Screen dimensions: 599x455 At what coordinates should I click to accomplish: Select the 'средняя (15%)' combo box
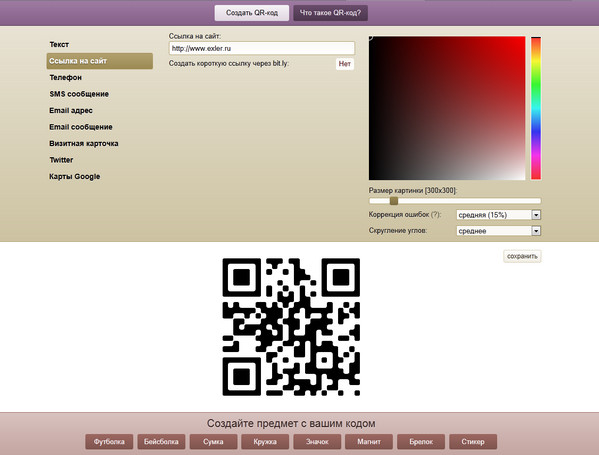tap(499, 215)
